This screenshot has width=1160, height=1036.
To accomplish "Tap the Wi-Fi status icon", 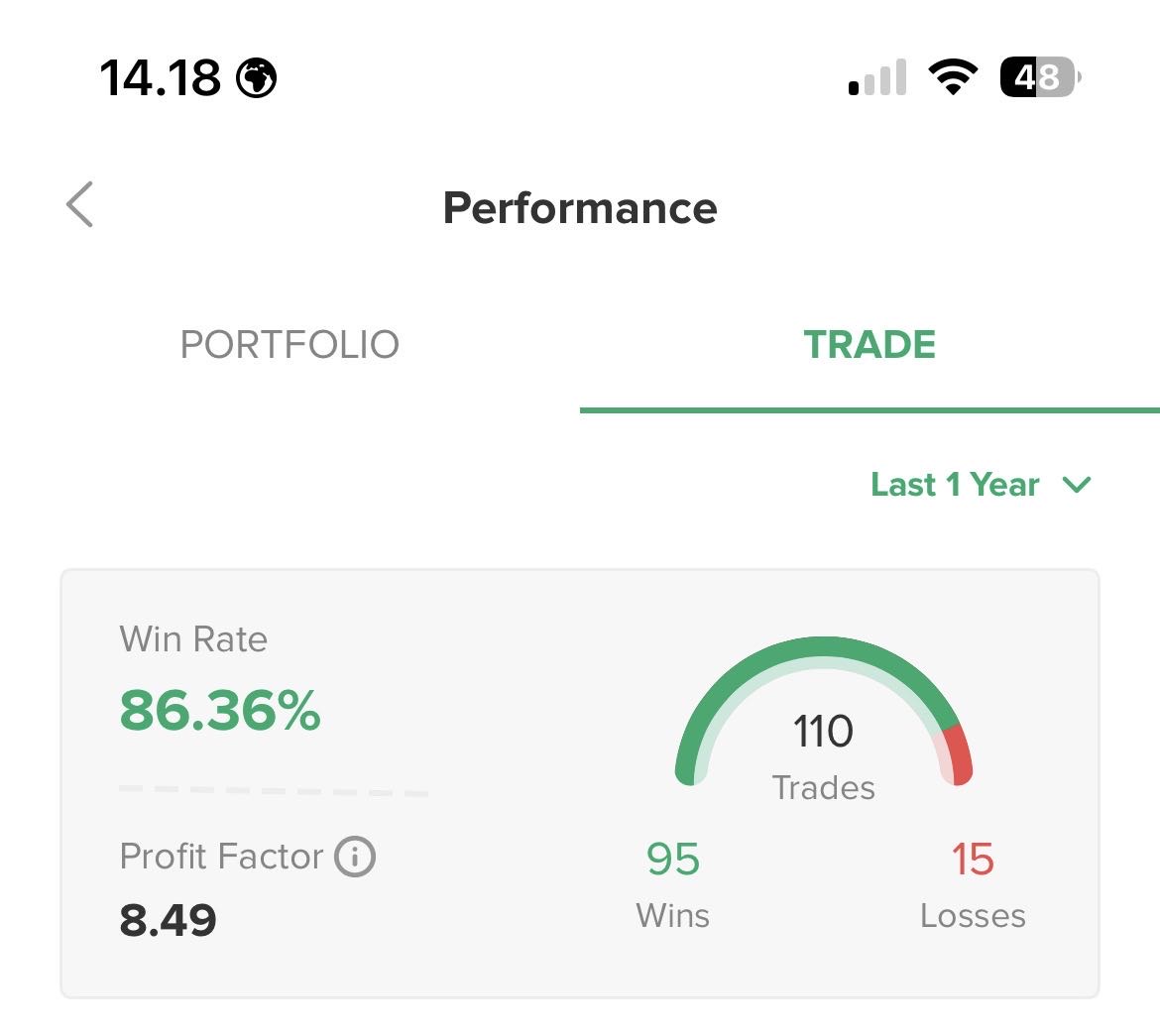I will [x=953, y=77].
